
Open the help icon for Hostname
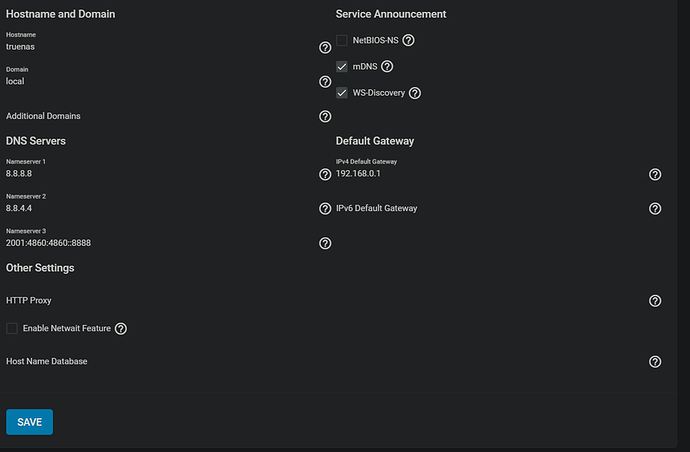coord(325,47)
